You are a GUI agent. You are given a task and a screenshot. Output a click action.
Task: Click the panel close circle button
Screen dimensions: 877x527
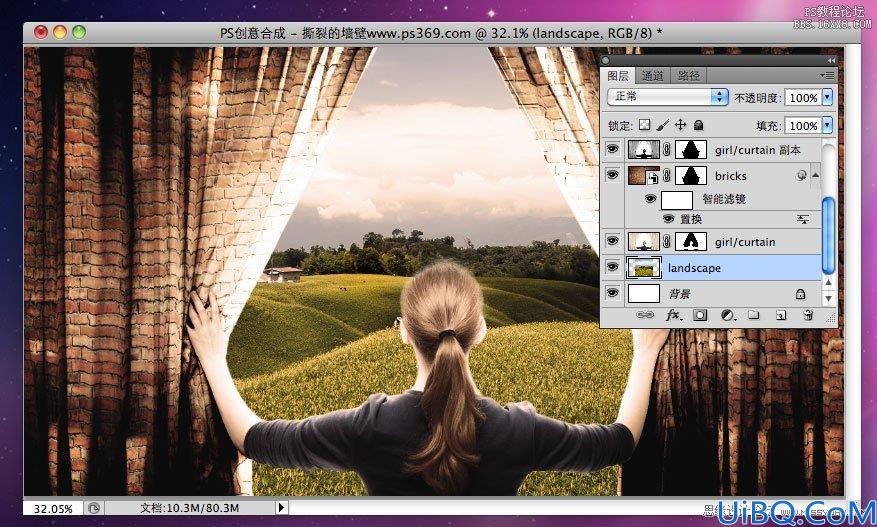pyautogui.click(x=606, y=60)
